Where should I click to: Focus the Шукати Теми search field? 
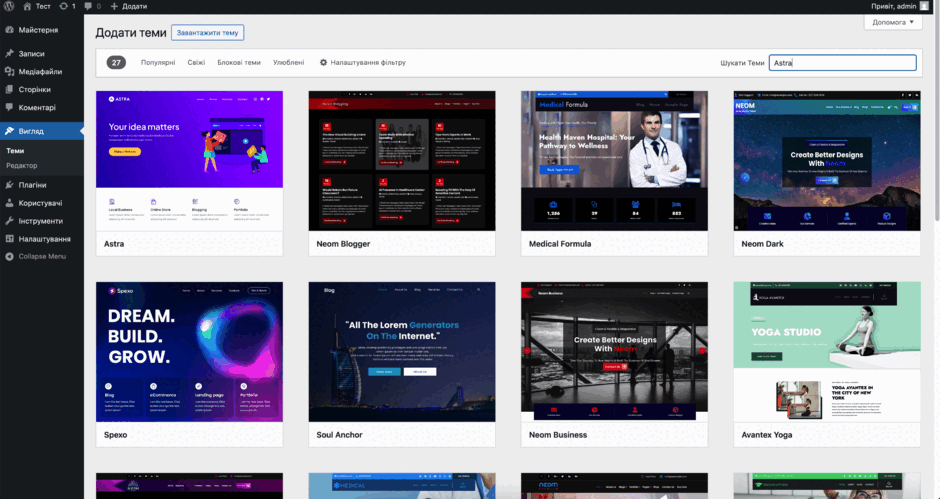(842, 62)
